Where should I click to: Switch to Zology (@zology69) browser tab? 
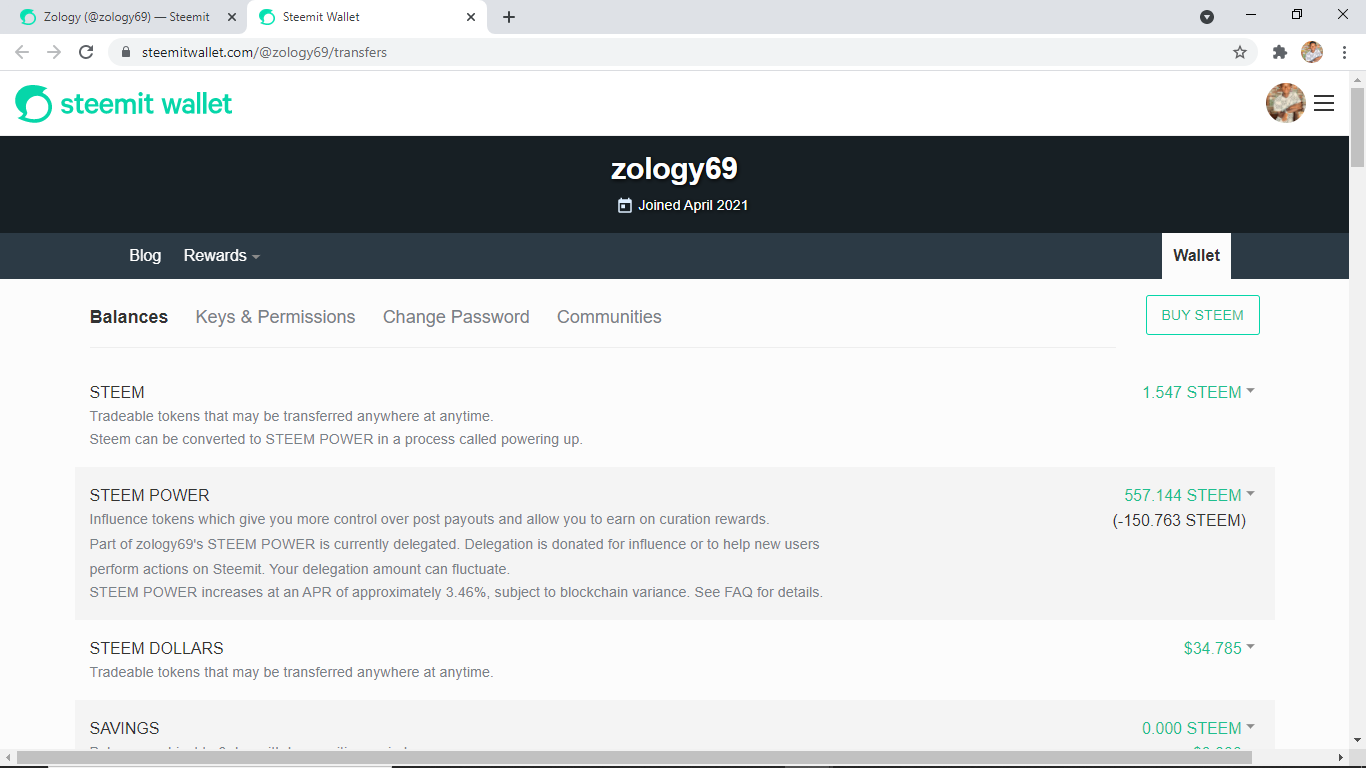click(127, 17)
